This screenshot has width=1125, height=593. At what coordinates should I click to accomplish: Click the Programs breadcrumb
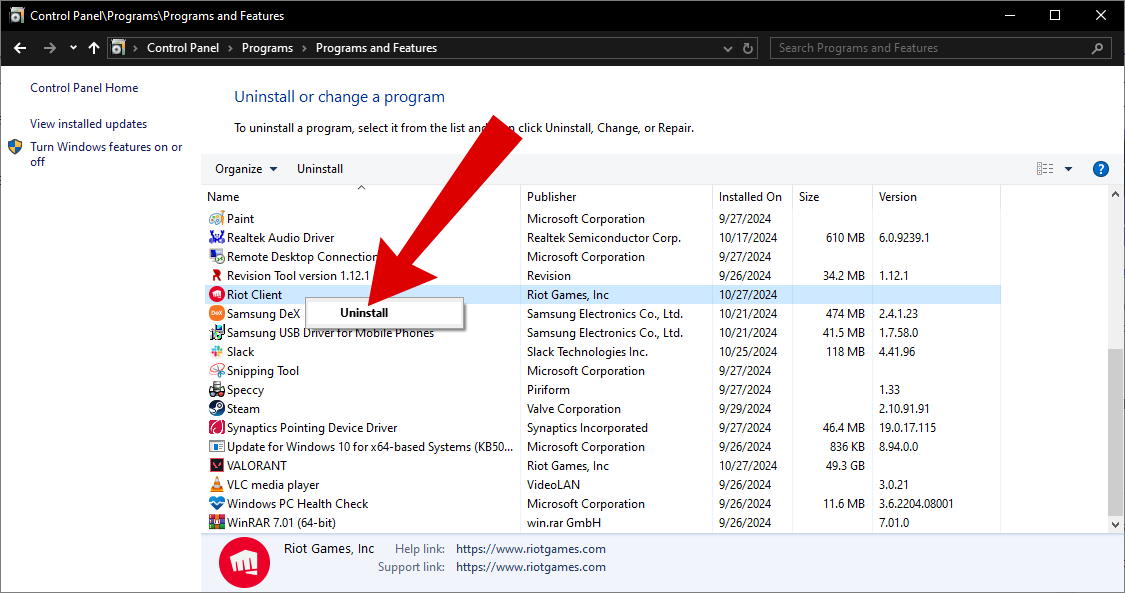[x=267, y=48]
